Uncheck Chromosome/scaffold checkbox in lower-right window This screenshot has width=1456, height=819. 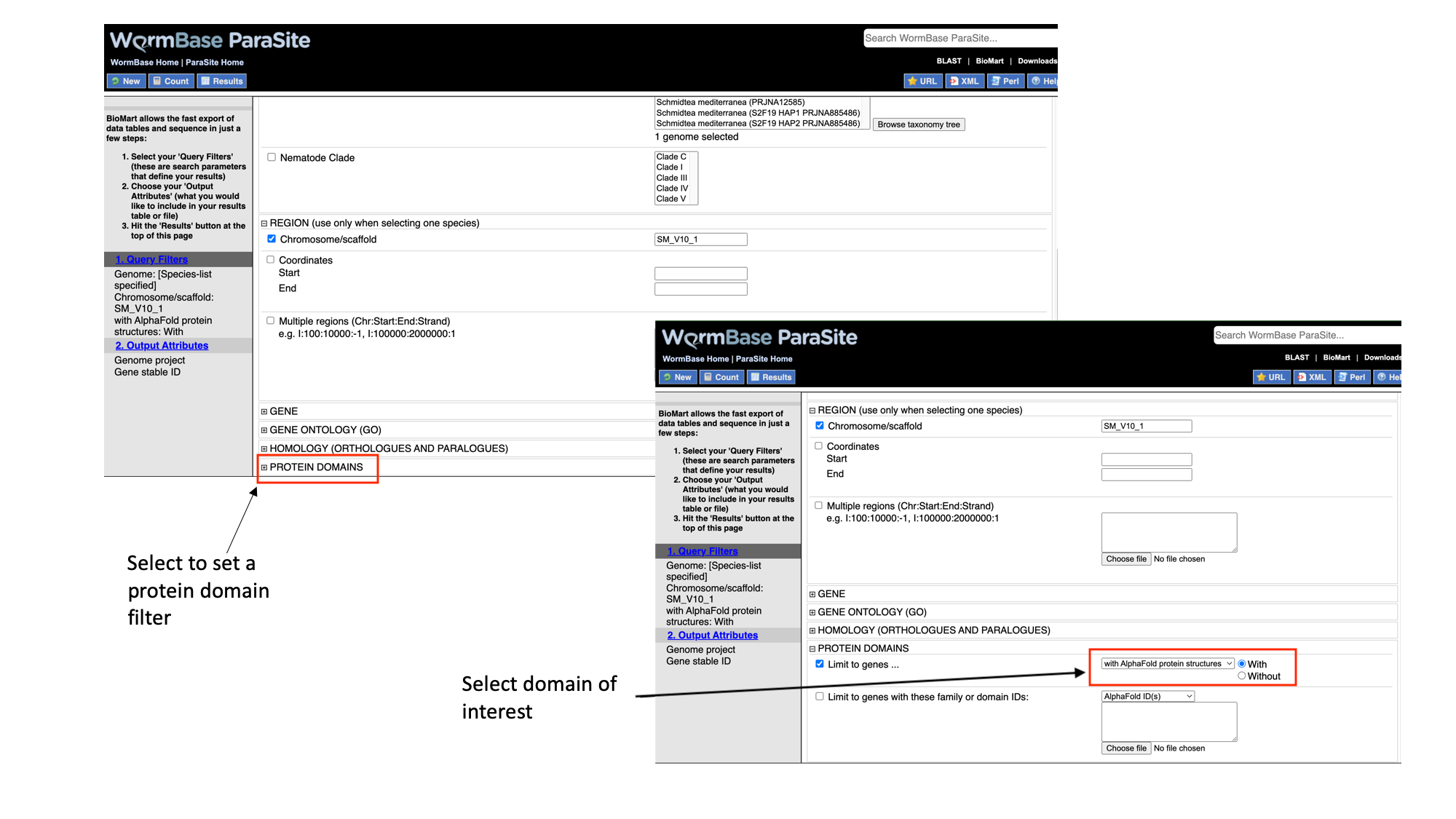(820, 426)
